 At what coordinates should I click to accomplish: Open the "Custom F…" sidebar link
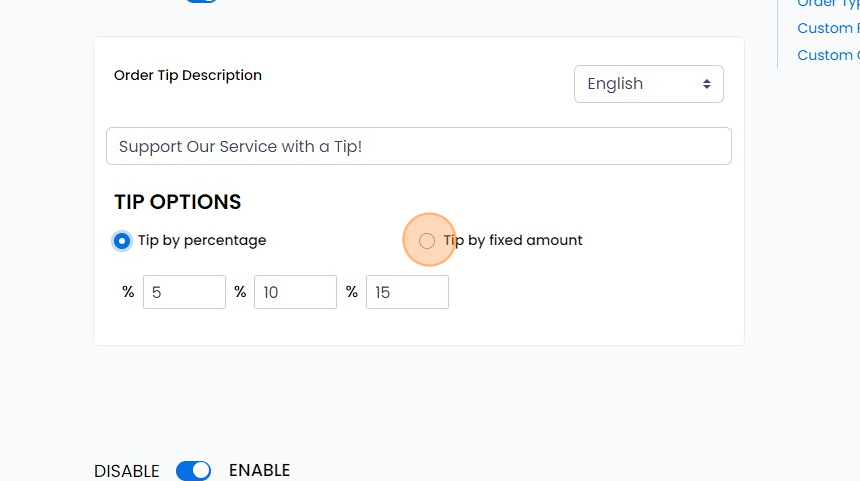(827, 29)
